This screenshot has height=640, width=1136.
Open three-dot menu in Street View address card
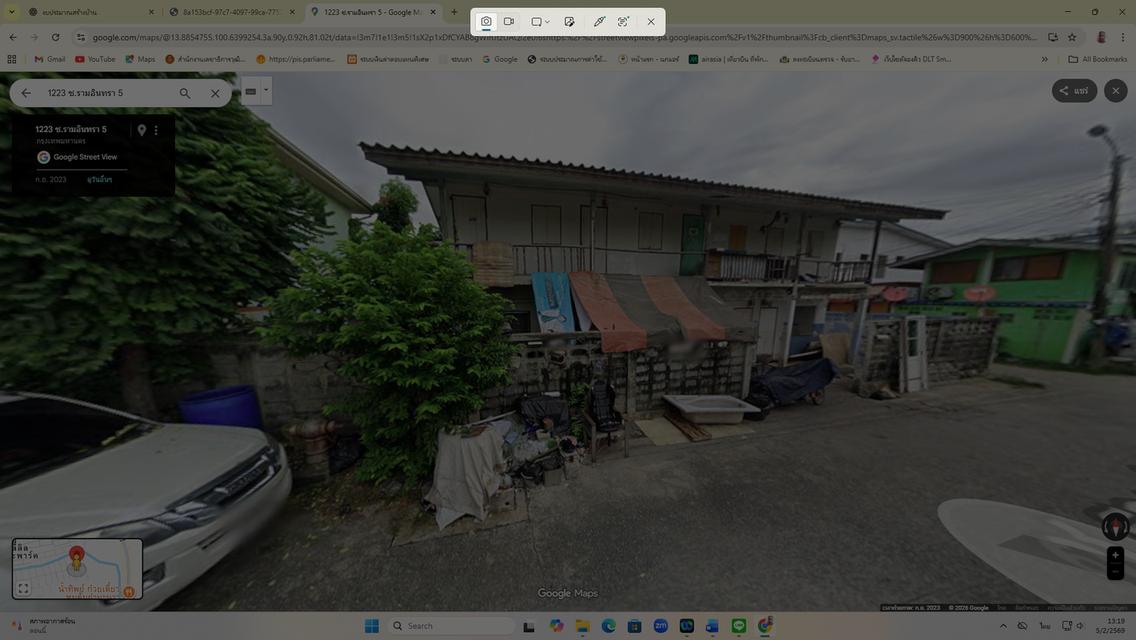156,130
